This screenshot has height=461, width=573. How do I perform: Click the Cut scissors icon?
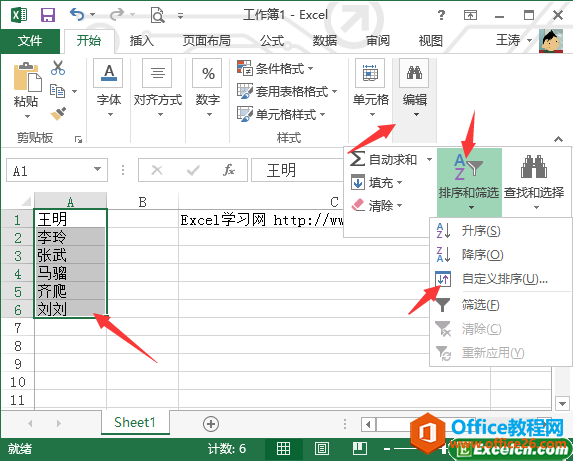click(58, 68)
